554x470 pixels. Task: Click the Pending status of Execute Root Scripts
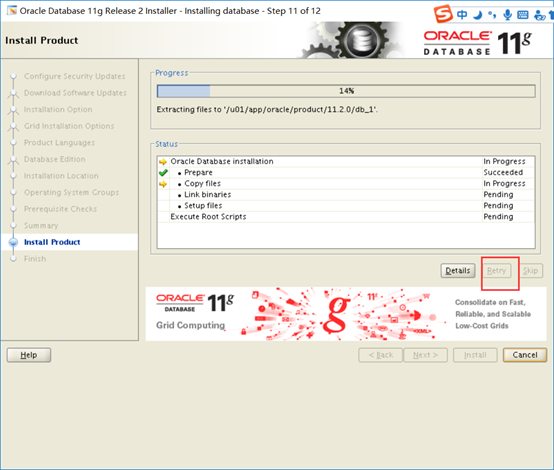pyautogui.click(x=498, y=217)
